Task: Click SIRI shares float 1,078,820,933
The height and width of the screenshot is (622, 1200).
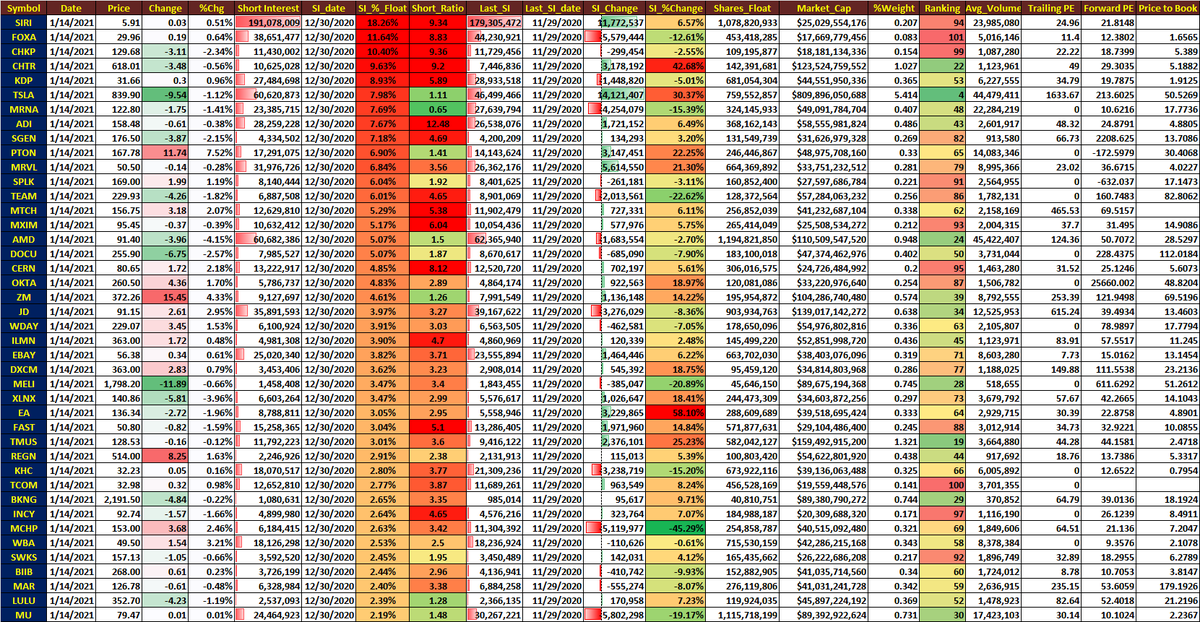Action: click(742, 21)
